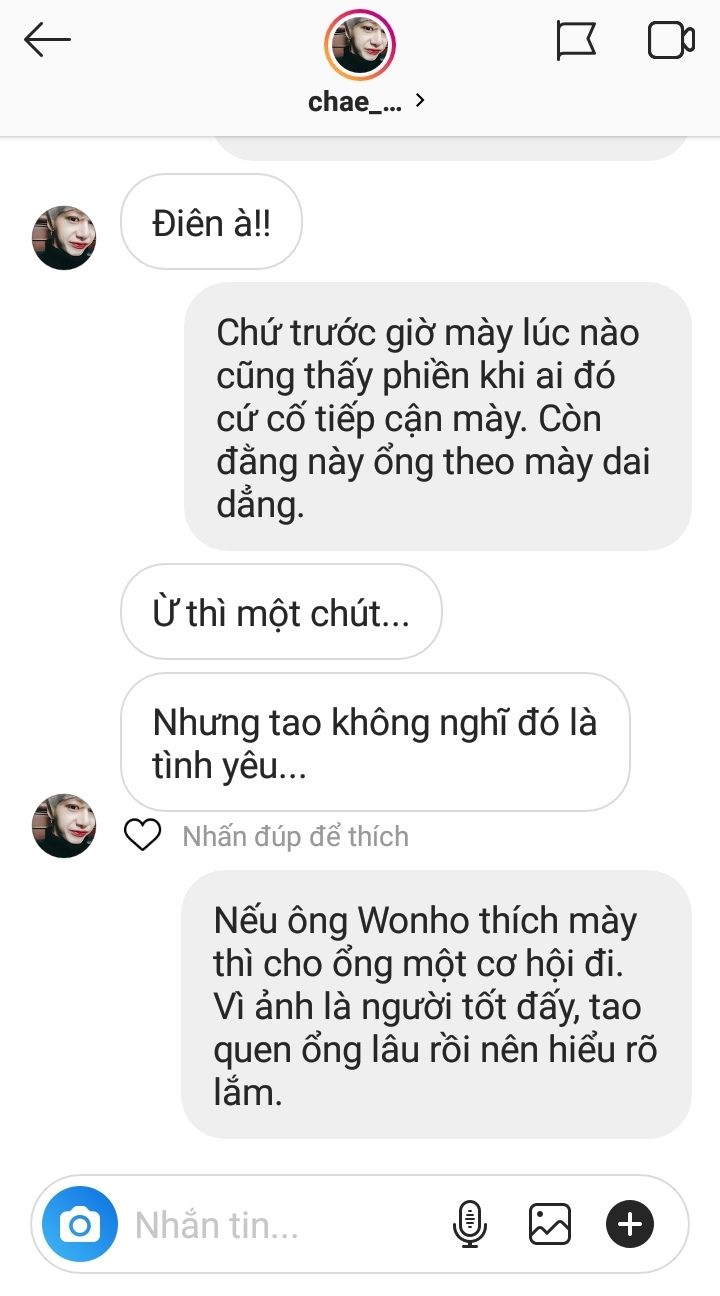Tap 'Nhấn đúp để thích' hint text
The image size is (720, 1296).
(295, 836)
